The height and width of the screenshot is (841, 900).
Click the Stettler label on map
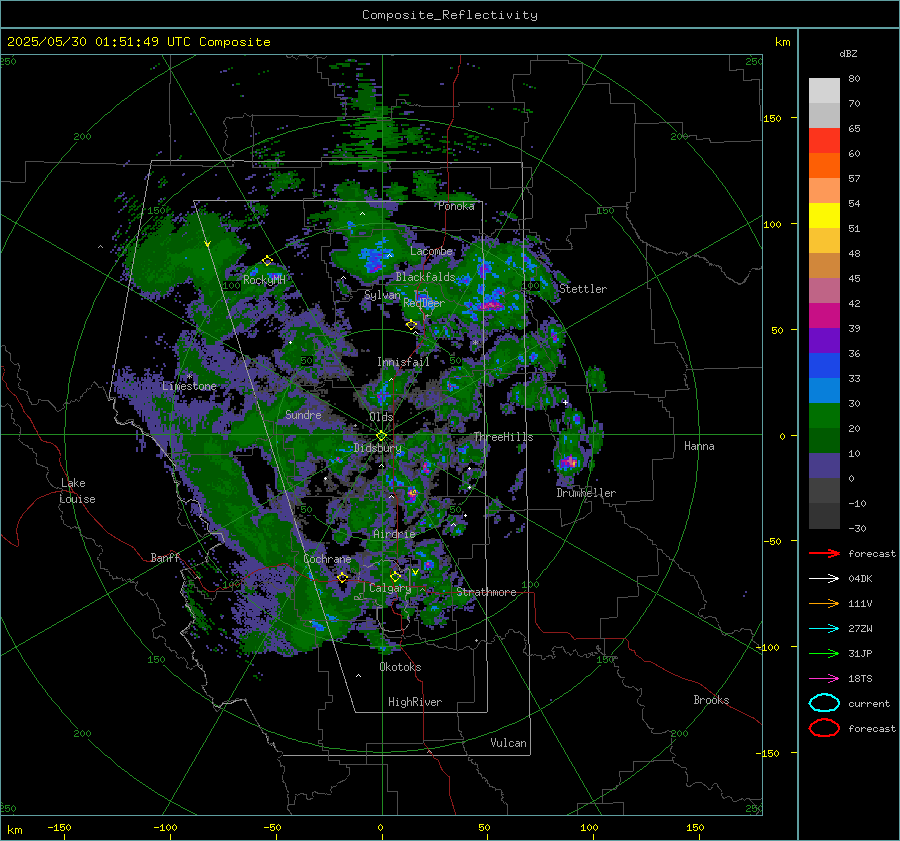[x=583, y=289]
